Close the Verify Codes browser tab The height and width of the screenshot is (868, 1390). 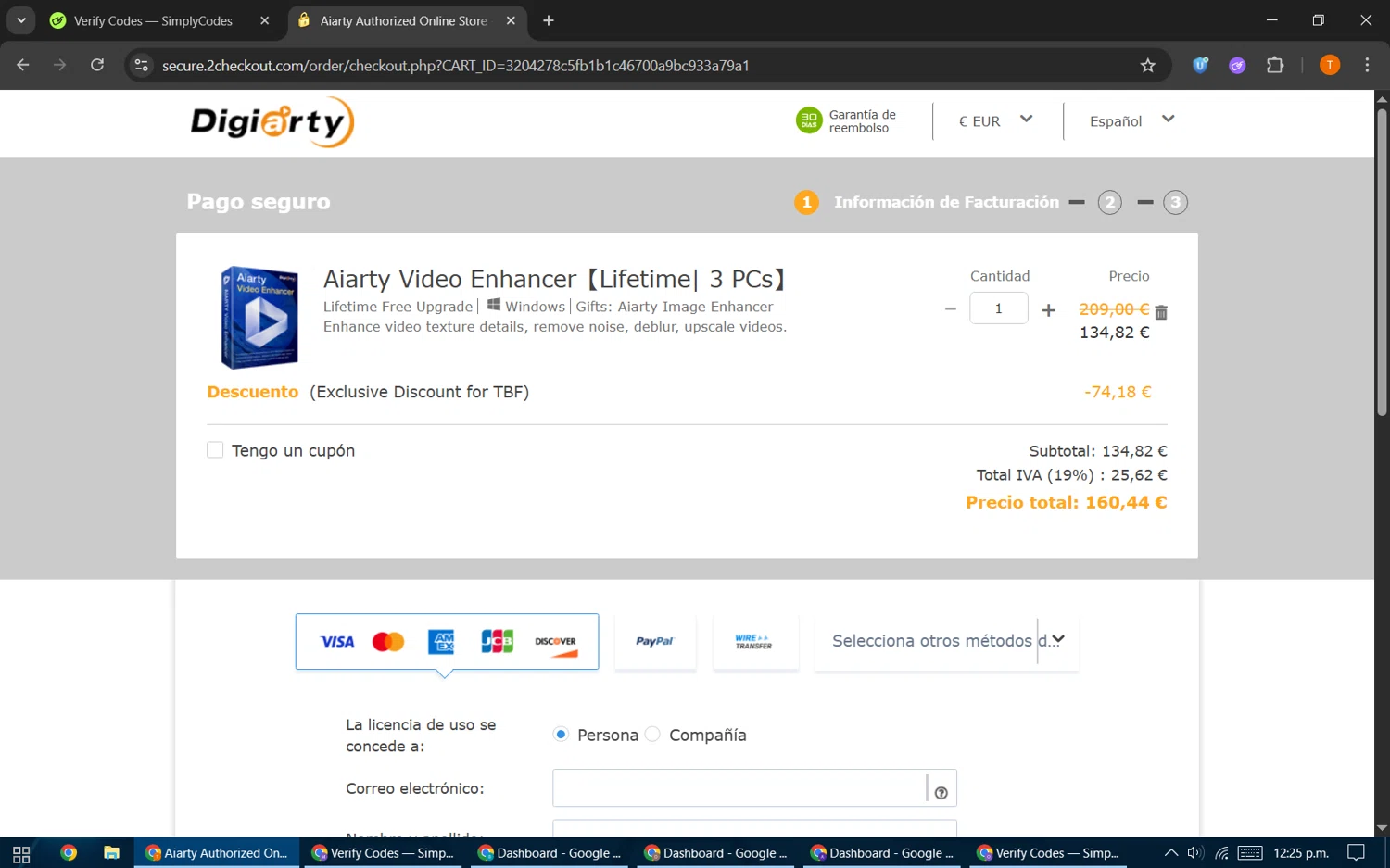pyautogui.click(x=264, y=20)
